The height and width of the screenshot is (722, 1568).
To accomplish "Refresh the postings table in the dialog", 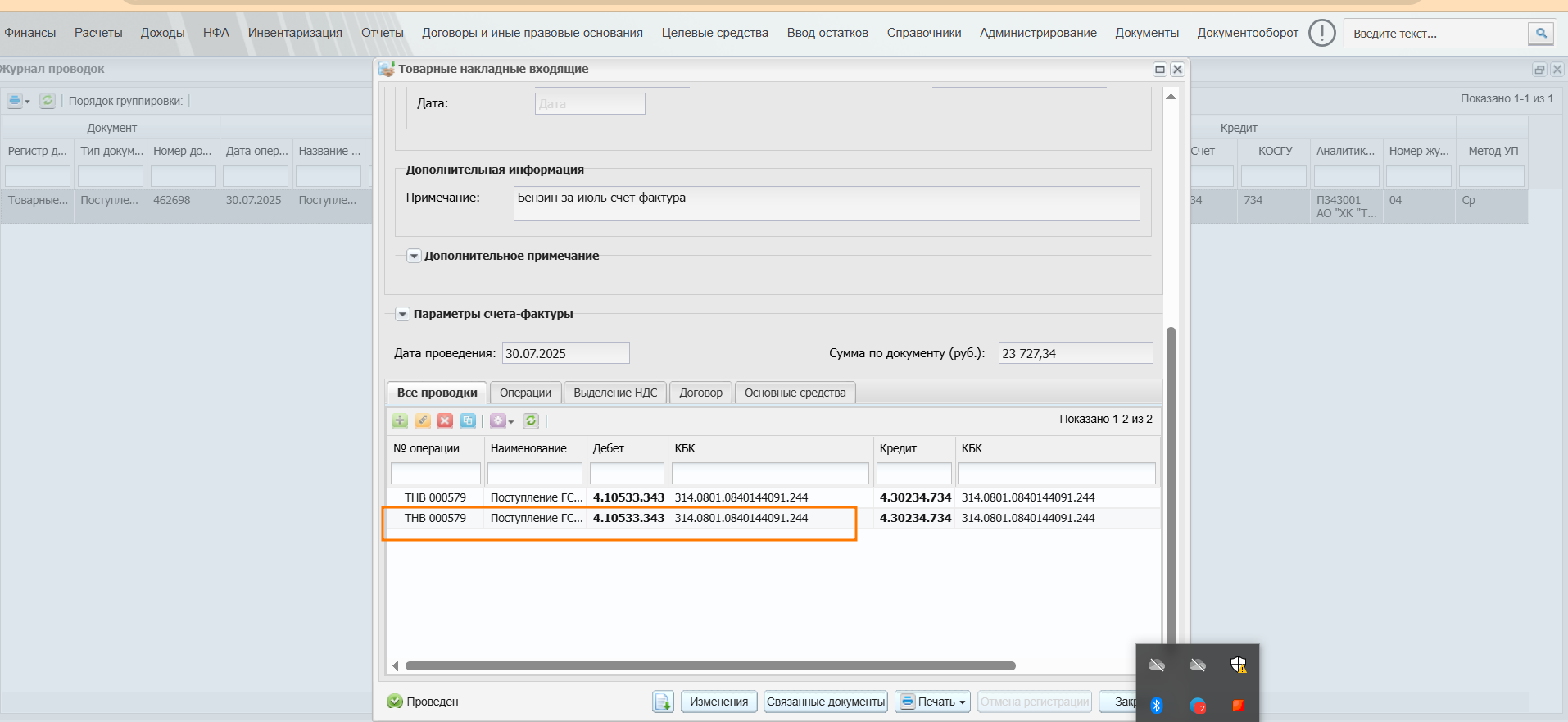I will (x=531, y=420).
